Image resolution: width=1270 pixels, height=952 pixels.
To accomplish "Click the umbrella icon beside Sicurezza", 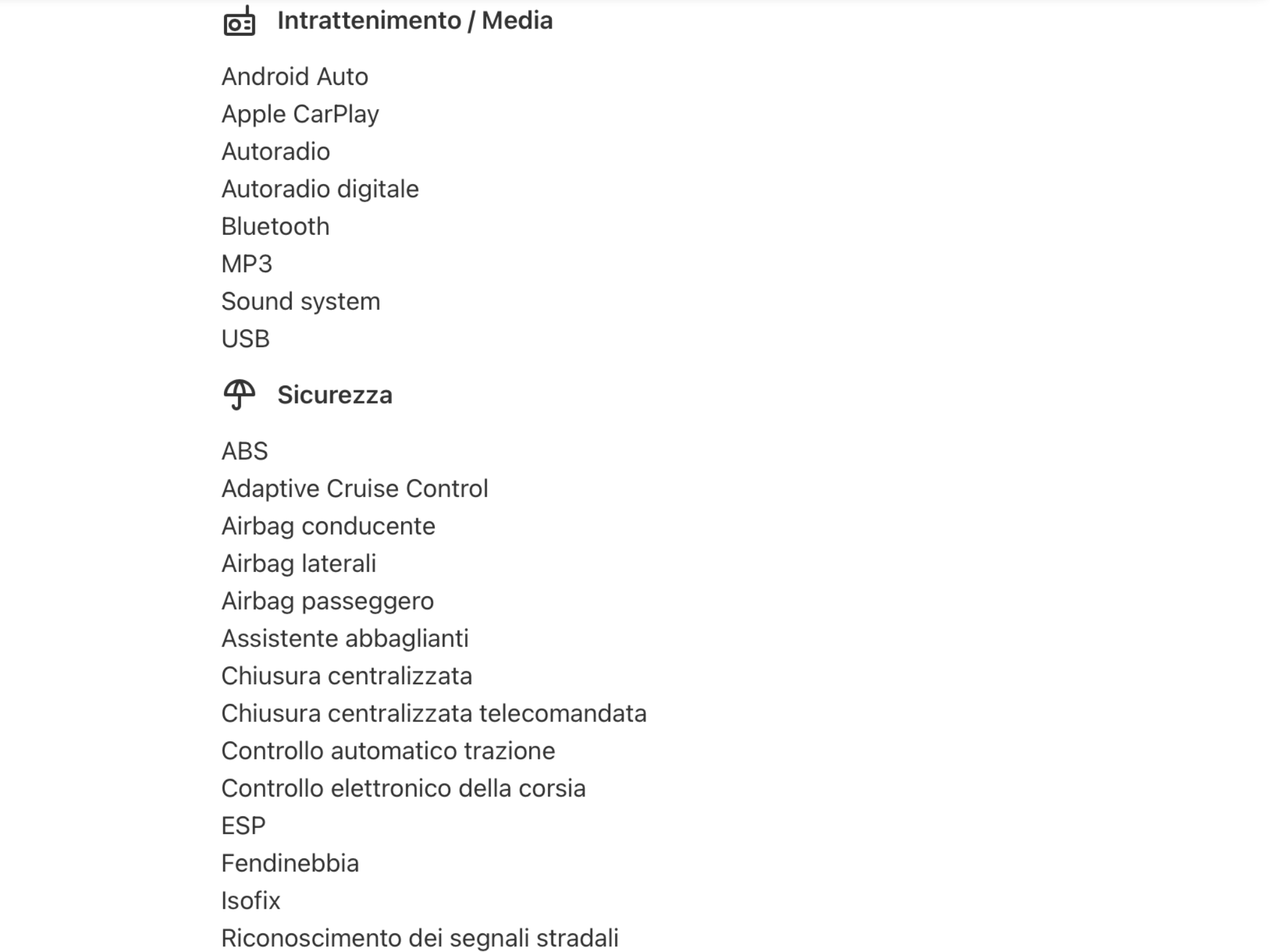I will click(x=239, y=395).
